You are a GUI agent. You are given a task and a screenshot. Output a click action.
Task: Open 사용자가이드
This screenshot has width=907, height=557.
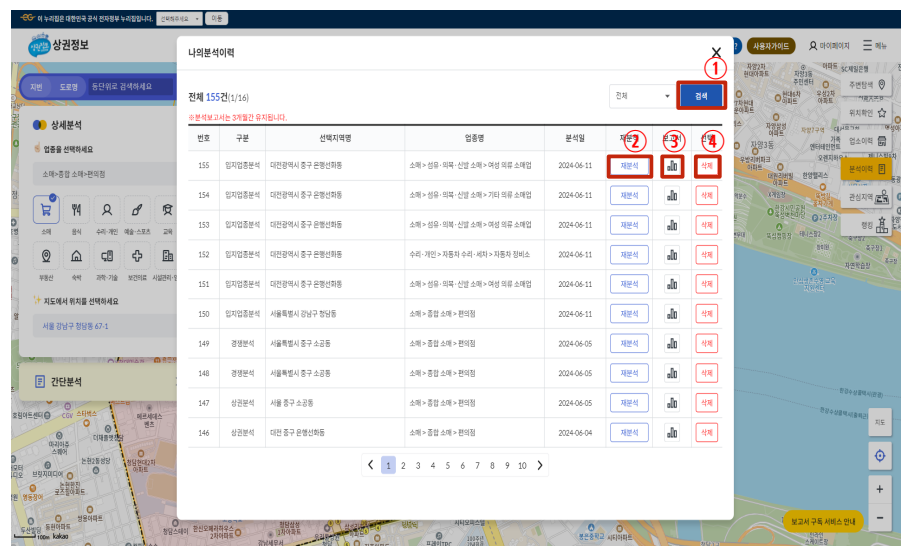[771, 46]
